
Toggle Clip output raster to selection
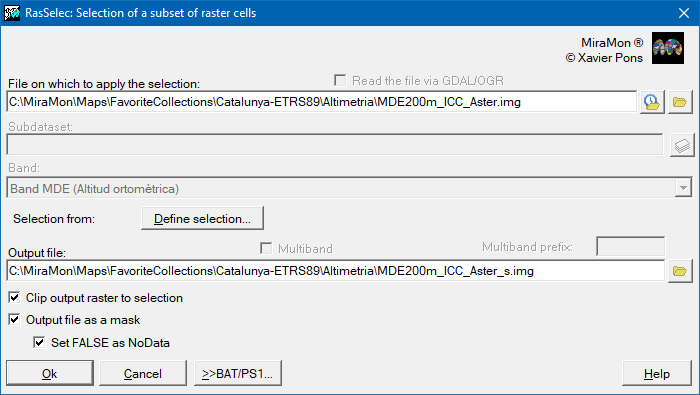coord(14,297)
